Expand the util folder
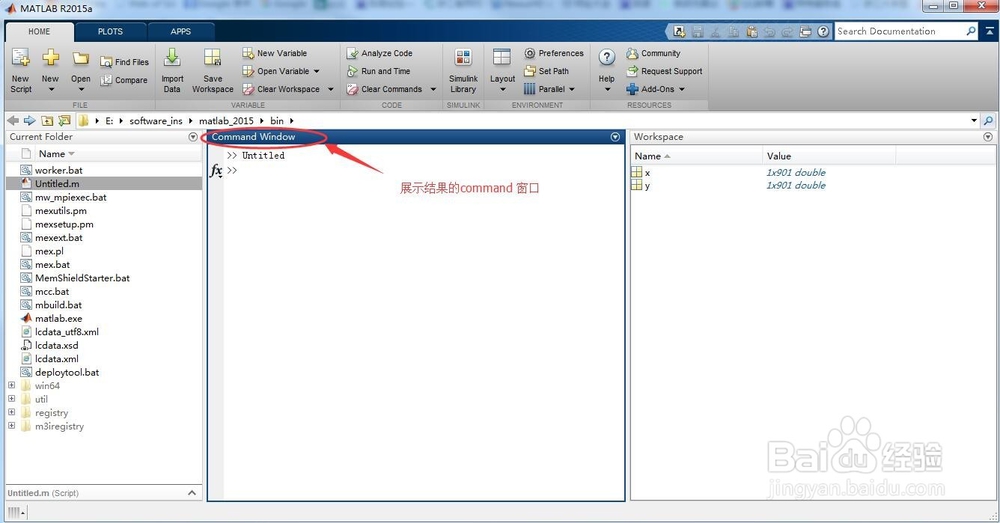The height and width of the screenshot is (523, 1000). [11, 399]
